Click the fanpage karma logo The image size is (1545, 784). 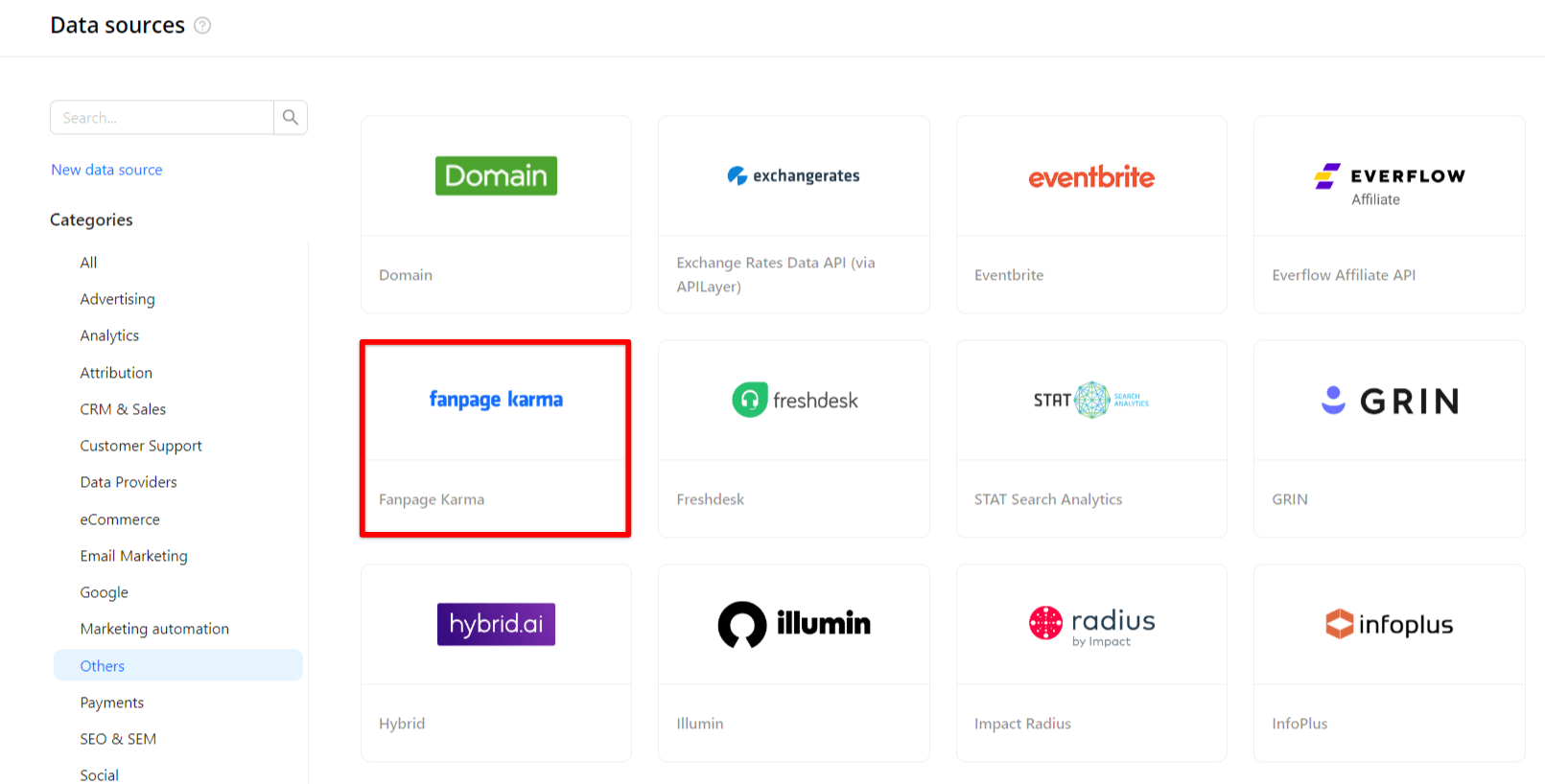tap(496, 400)
